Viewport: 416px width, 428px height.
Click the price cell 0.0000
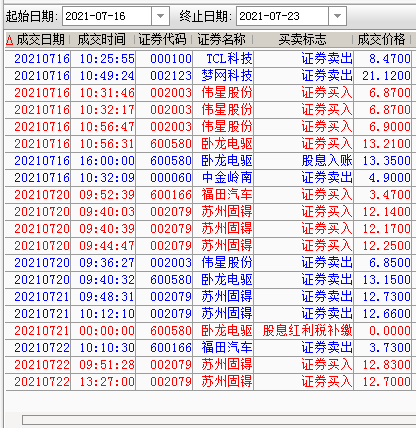(x=383, y=331)
